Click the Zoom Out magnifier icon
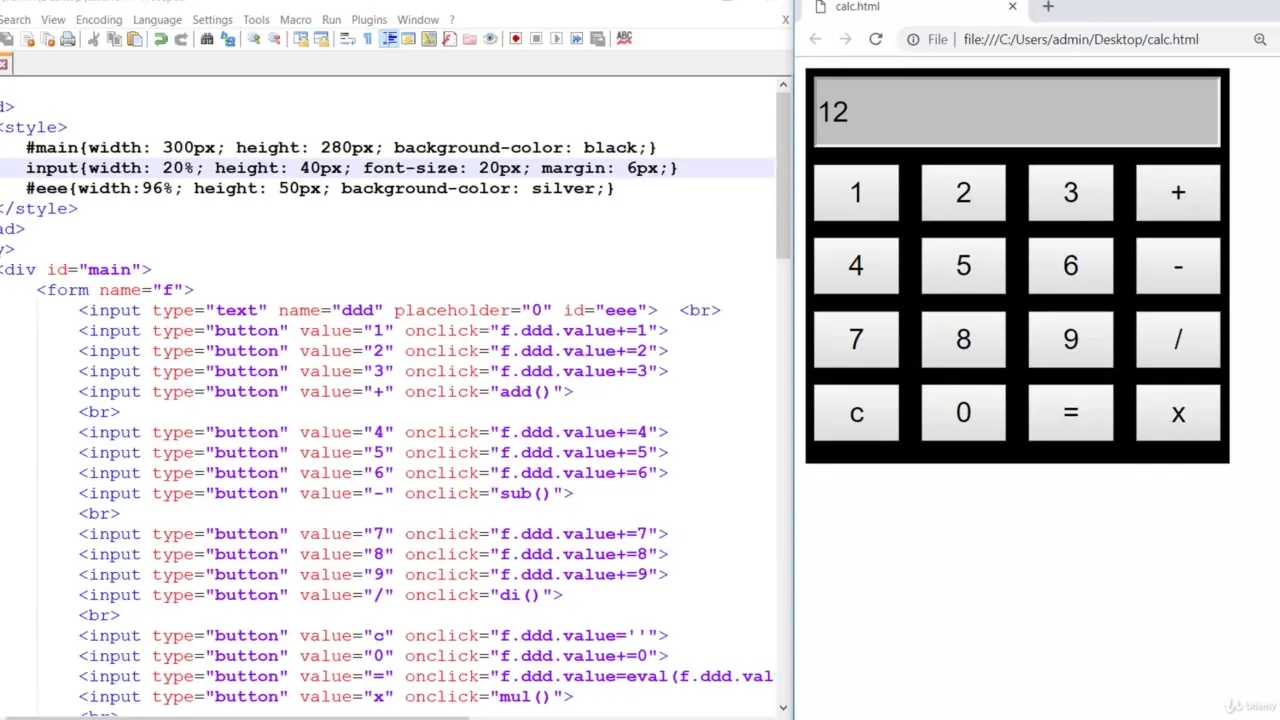 pyautogui.click(x=274, y=39)
